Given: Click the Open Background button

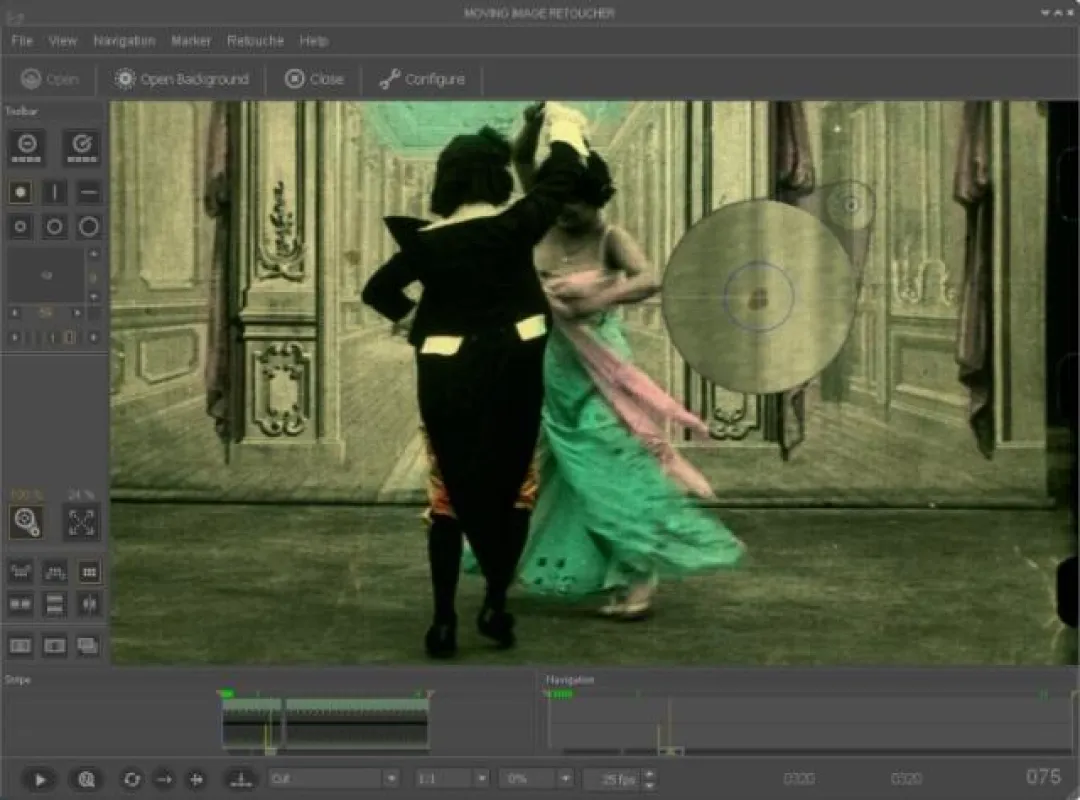Looking at the screenshot, I should click(x=181, y=79).
